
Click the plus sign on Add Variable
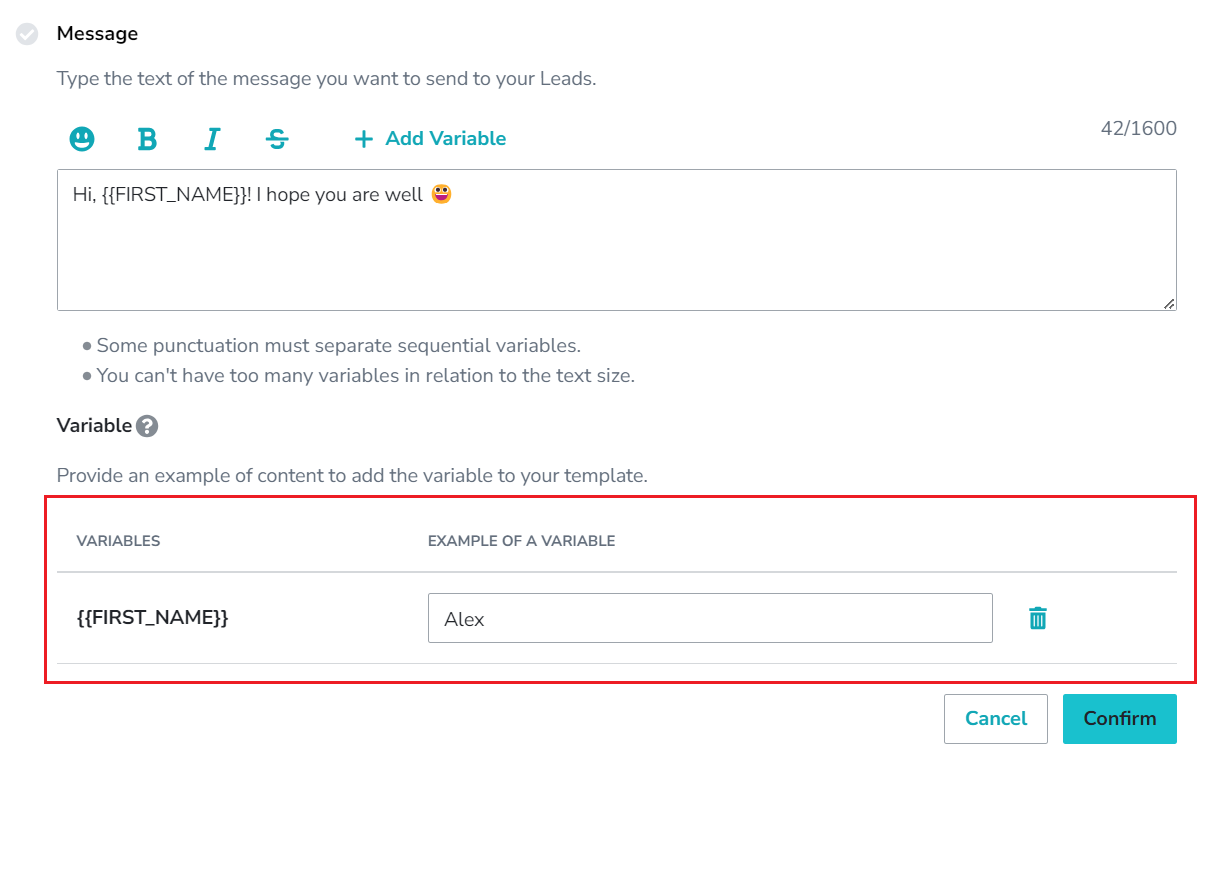coord(362,139)
